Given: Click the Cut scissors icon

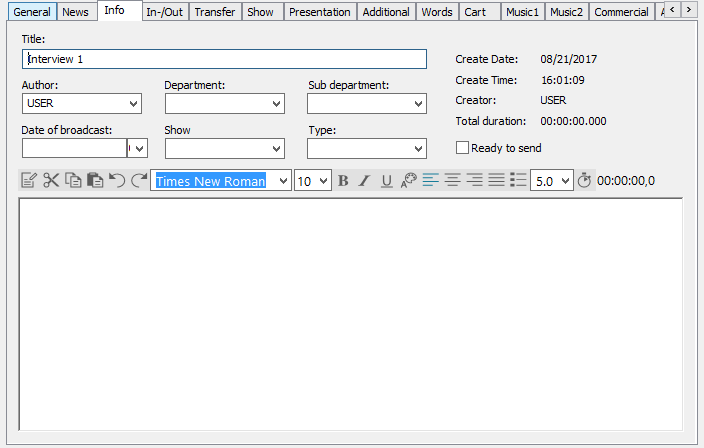Looking at the screenshot, I should [x=51, y=181].
